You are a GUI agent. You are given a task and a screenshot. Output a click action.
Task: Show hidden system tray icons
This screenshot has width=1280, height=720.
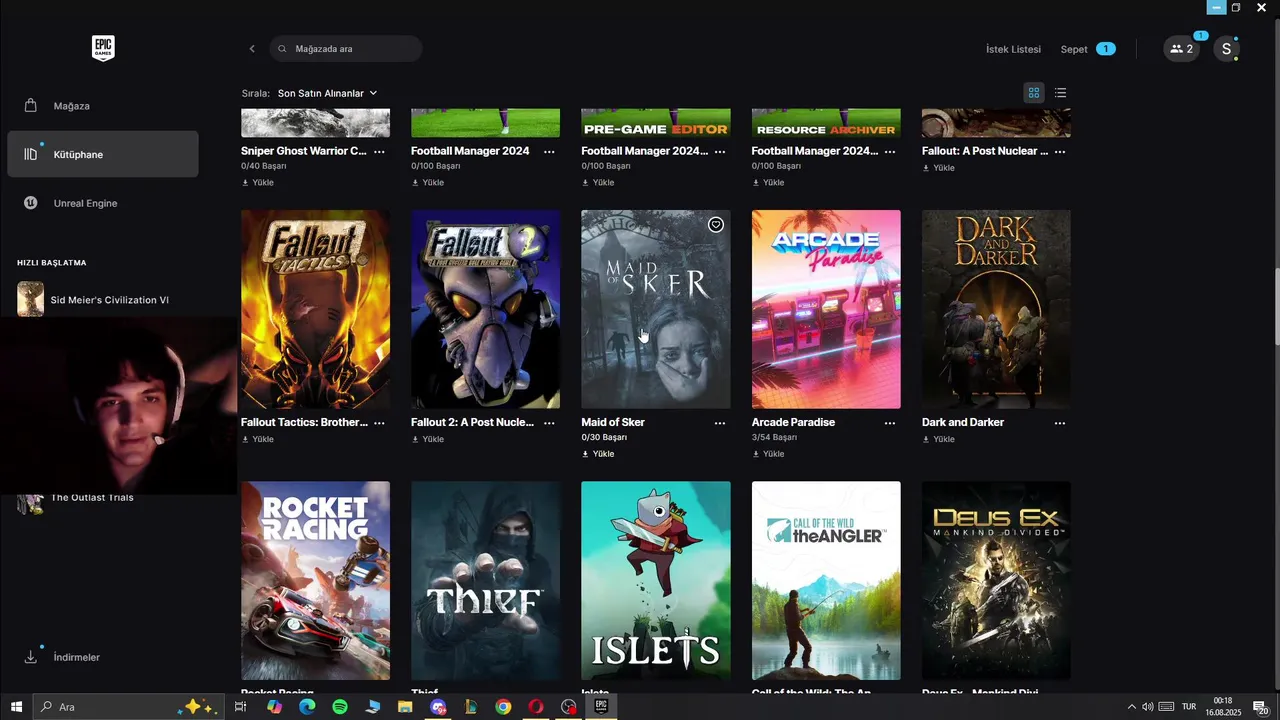tap(1132, 707)
